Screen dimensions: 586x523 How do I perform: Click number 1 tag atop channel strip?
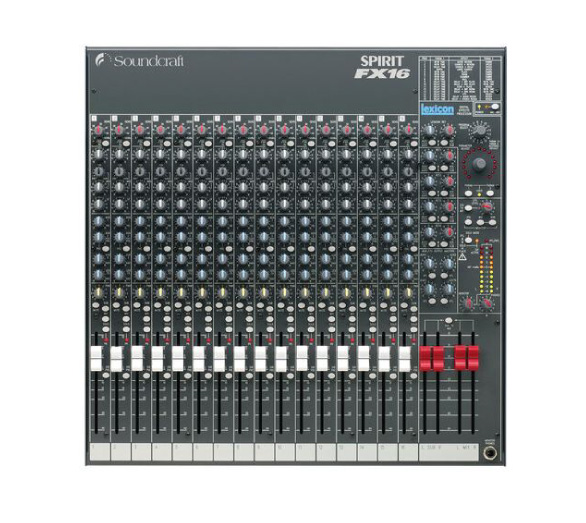[94, 119]
